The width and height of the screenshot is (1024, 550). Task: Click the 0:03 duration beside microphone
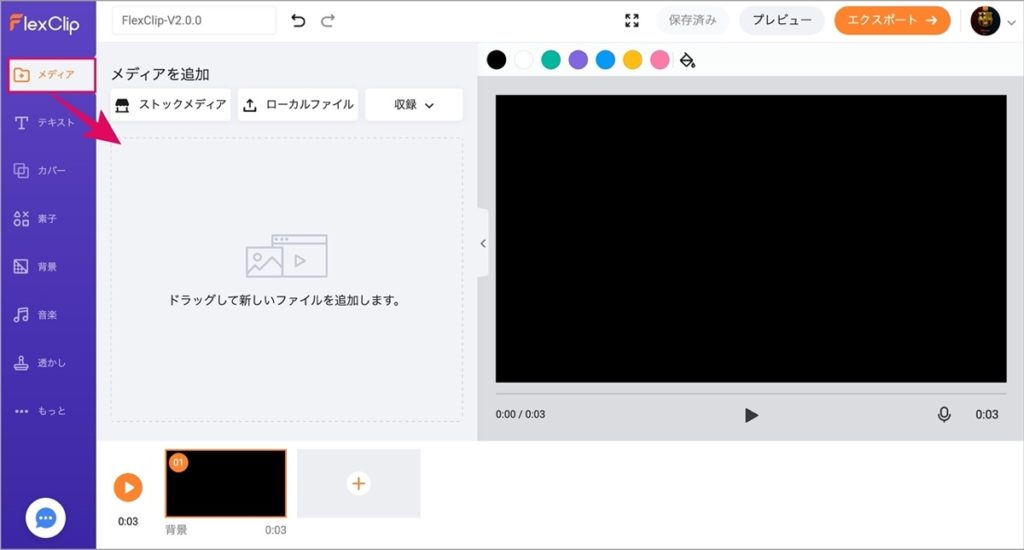click(x=987, y=414)
